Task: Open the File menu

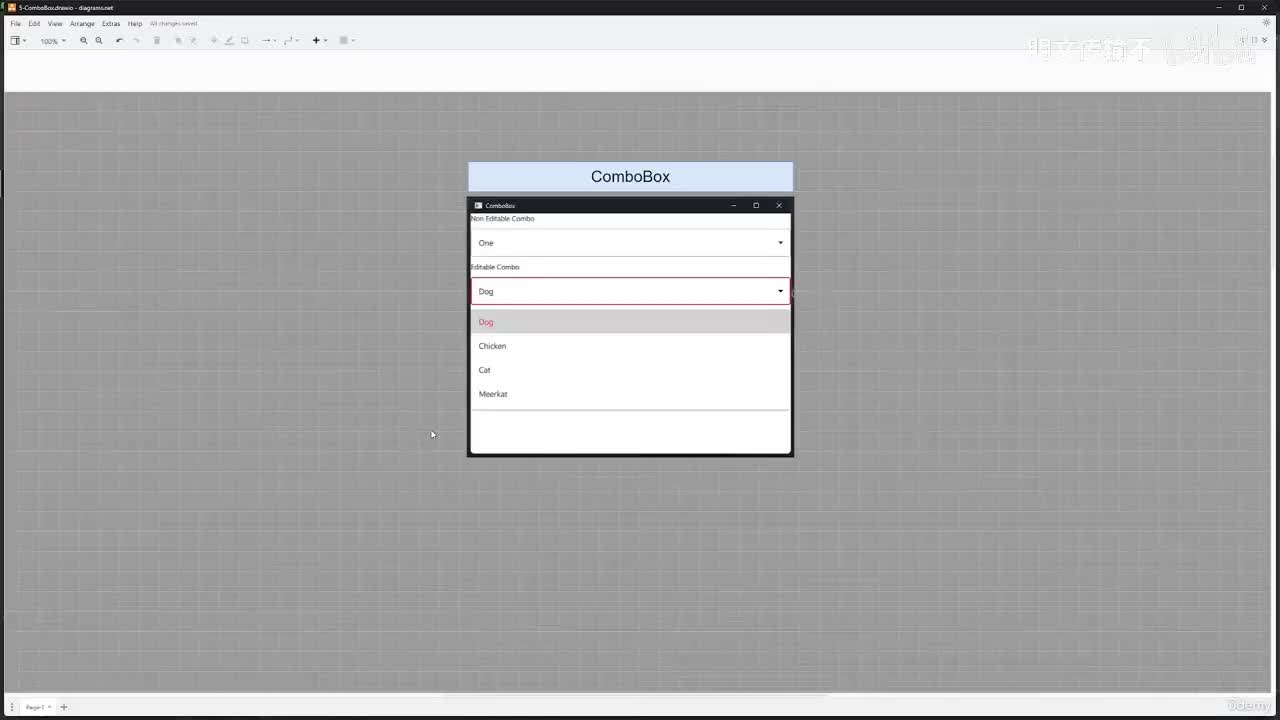Action: [x=16, y=24]
